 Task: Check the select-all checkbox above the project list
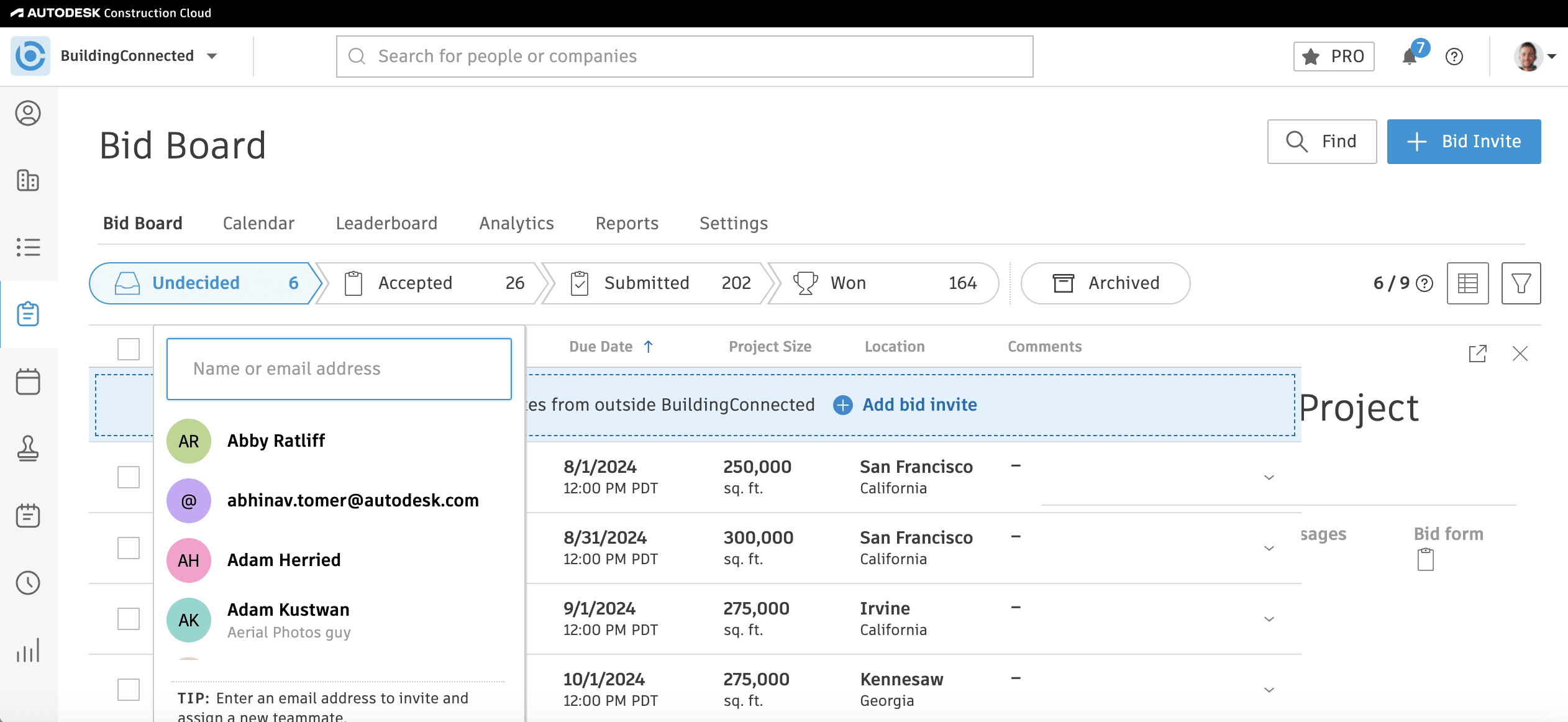128,349
